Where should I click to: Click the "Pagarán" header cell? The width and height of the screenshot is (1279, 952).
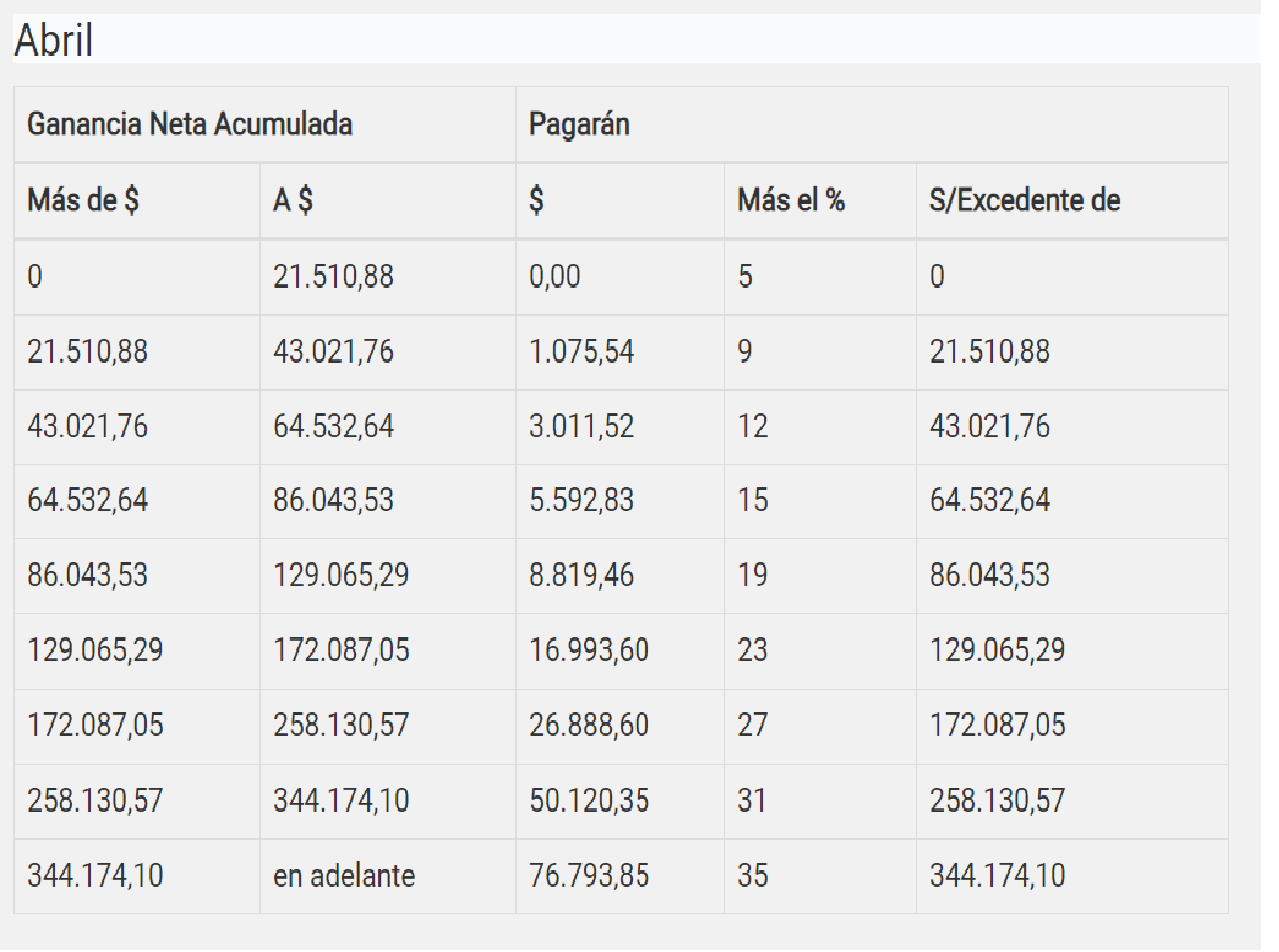[579, 124]
